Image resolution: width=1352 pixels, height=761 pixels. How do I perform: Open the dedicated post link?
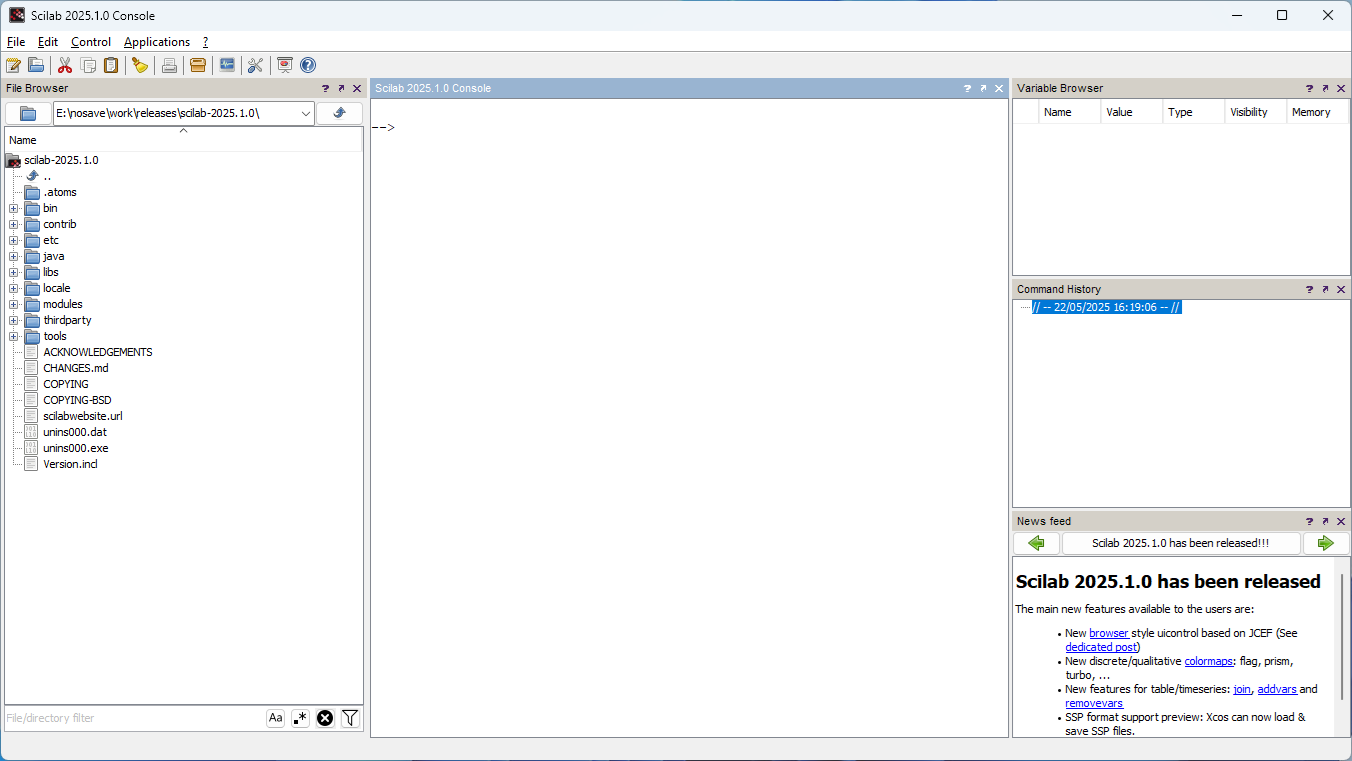tap(1099, 647)
